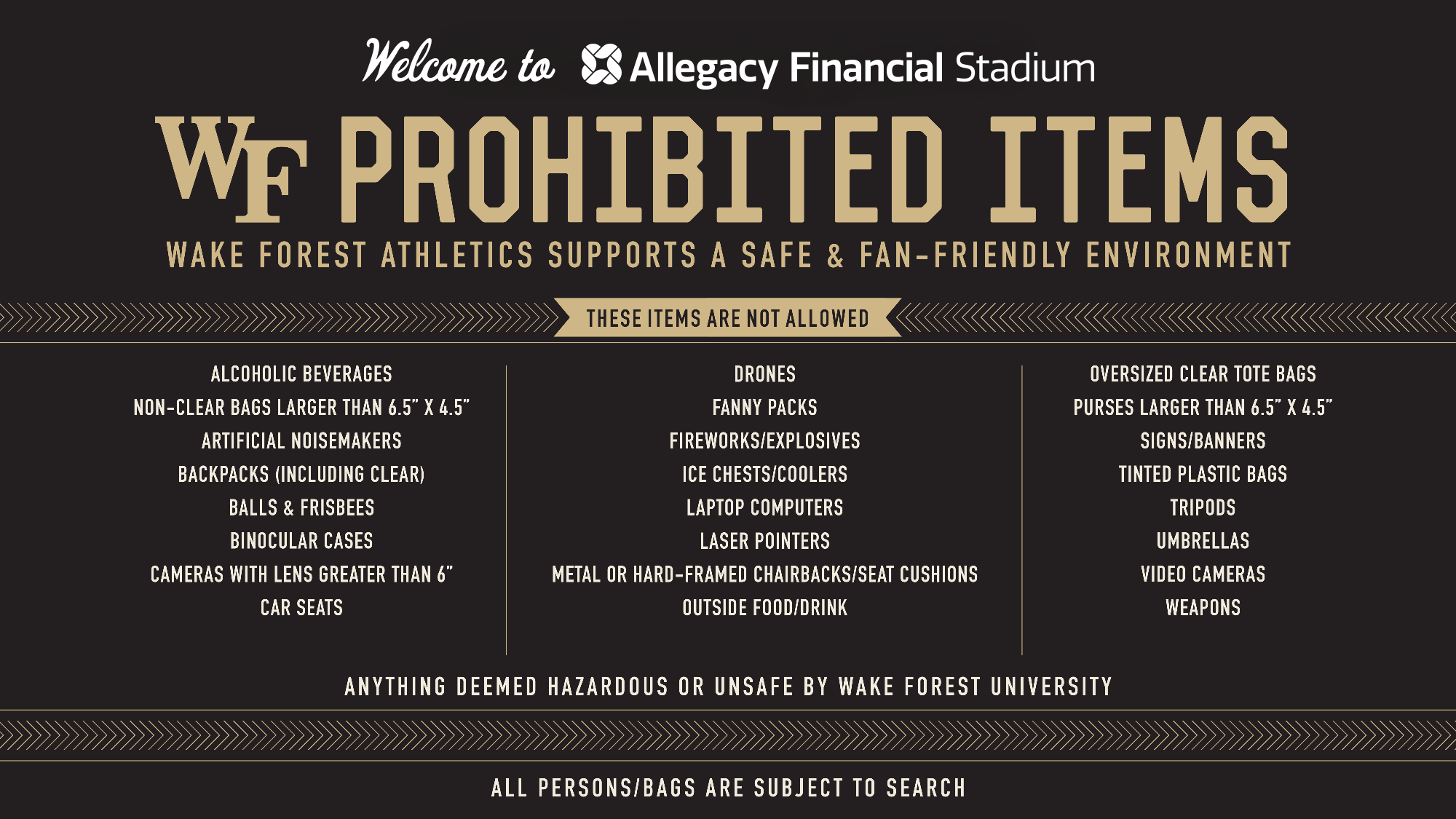
Task: Click the Fanny Packs entry
Action: pos(764,408)
